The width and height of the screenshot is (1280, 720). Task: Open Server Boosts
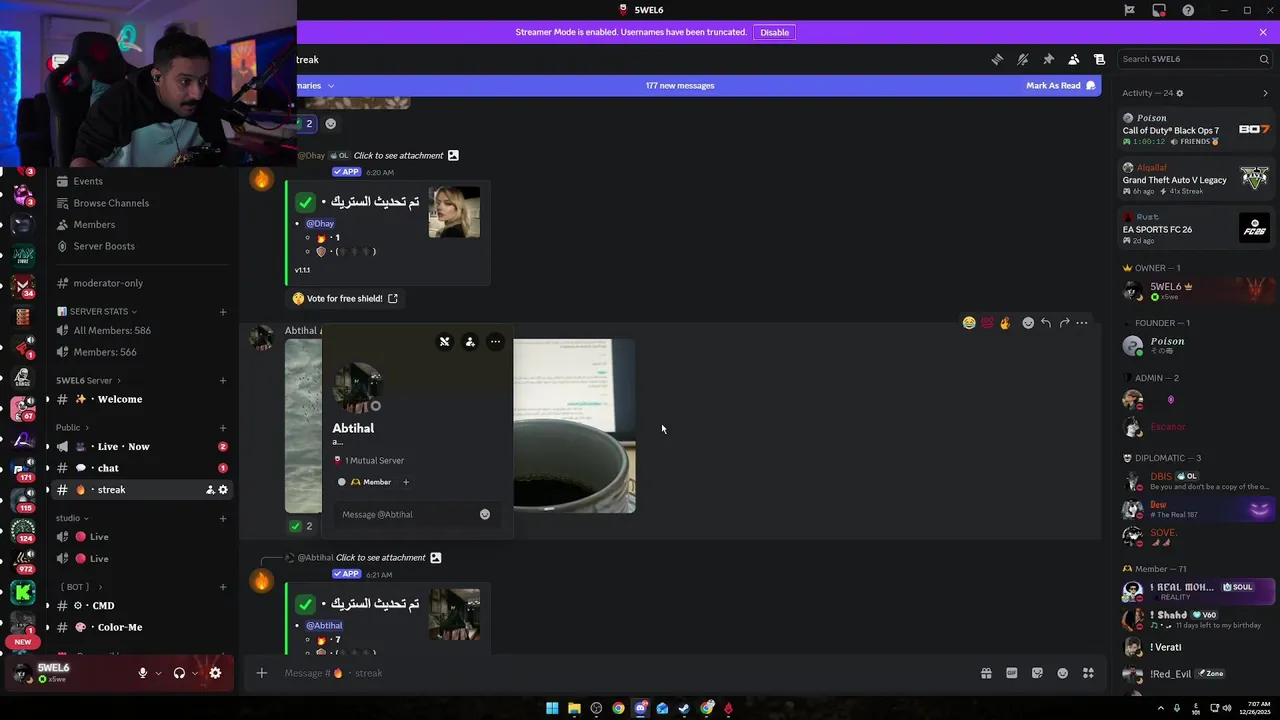point(140,246)
